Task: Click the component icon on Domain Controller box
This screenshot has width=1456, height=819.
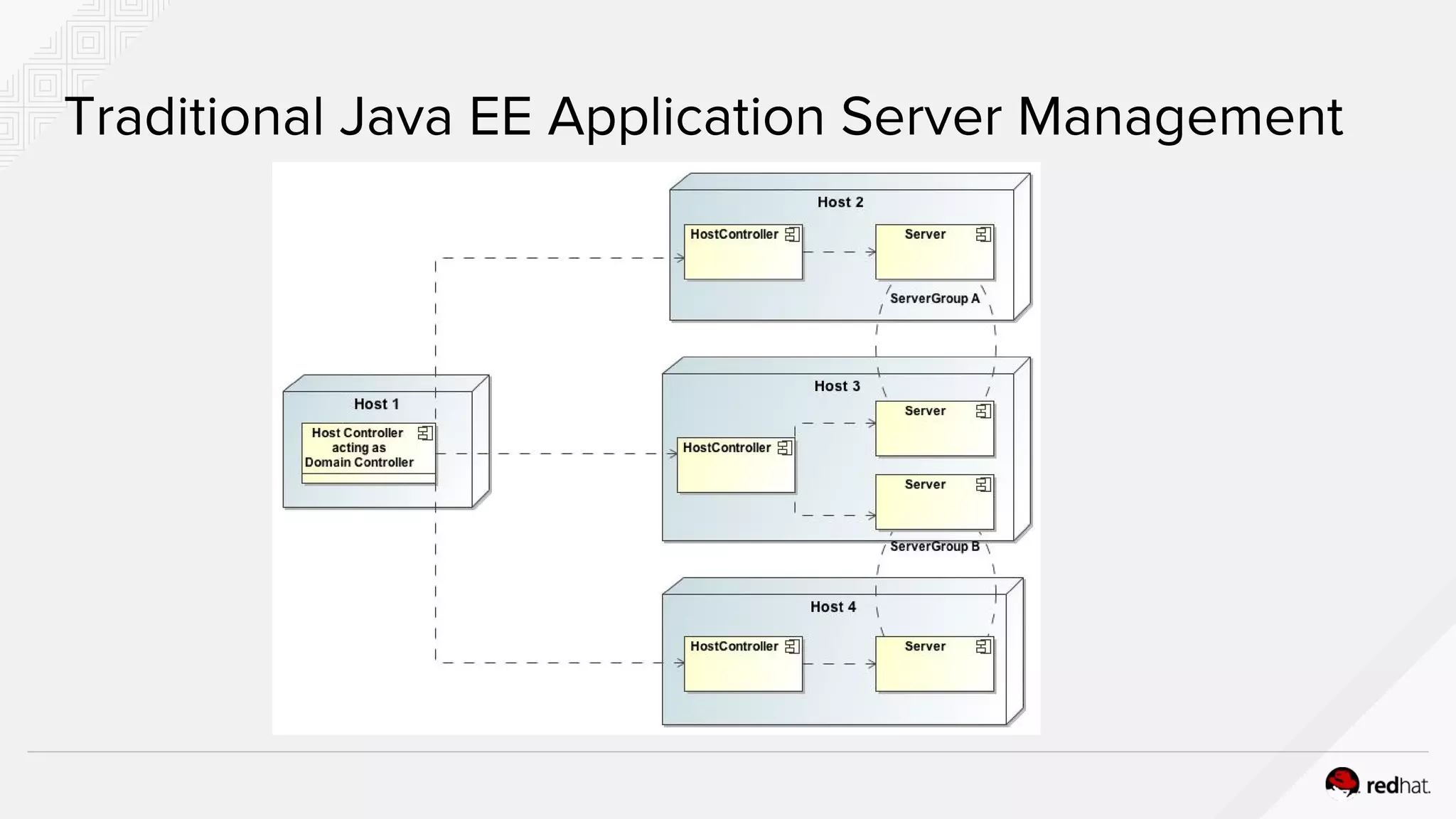Action: [x=425, y=433]
